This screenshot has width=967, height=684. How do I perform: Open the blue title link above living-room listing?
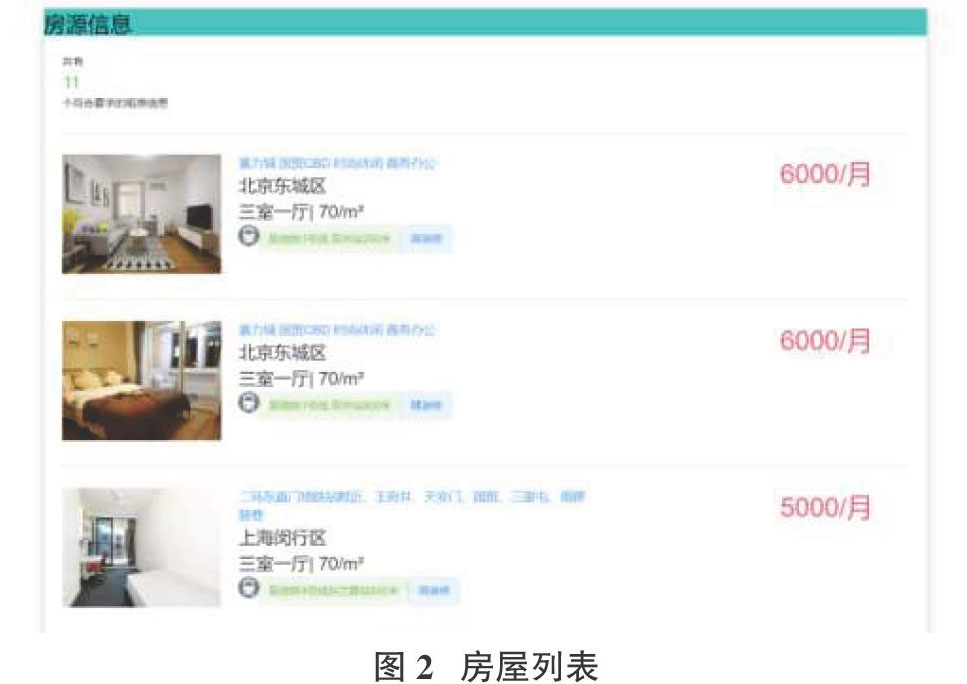pyautogui.click(x=337, y=163)
